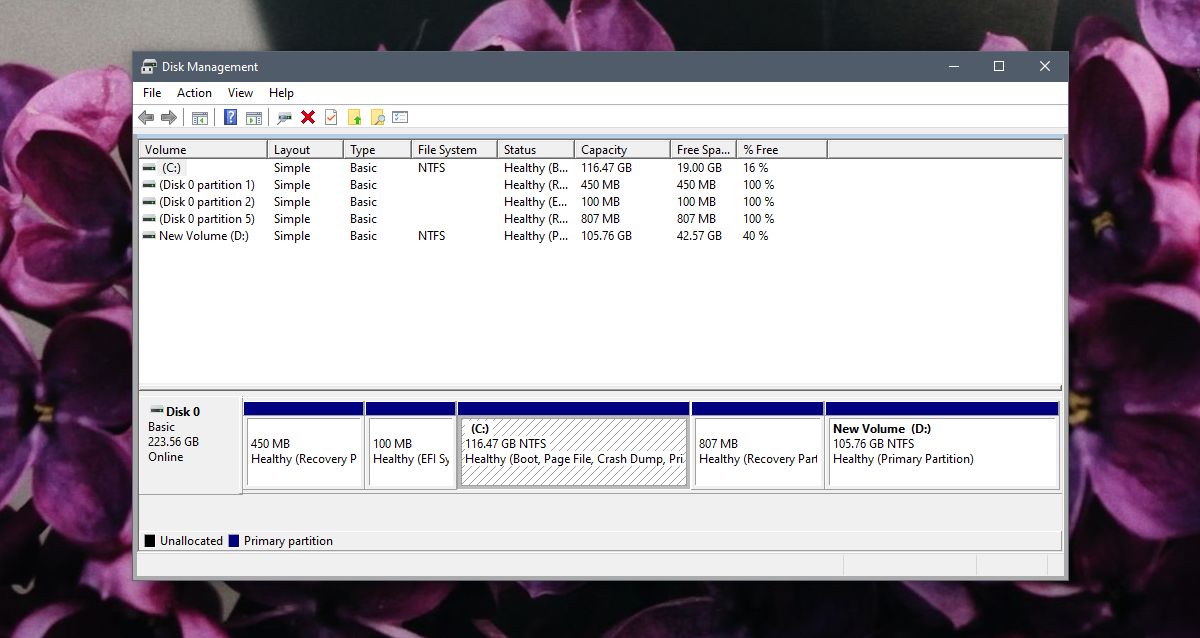1200x638 pixels.
Task: Select the New Volume (D:) row in volume list
Action: pyautogui.click(x=199, y=235)
